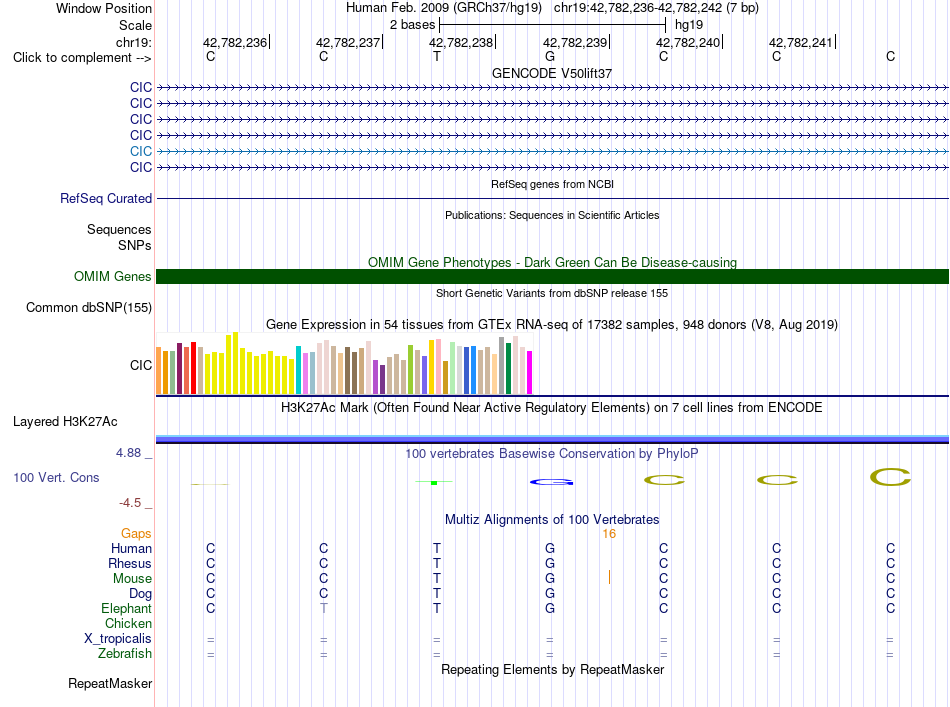Click the blue H3K27Ac signal band
This screenshot has width=950, height=707.
552,439
